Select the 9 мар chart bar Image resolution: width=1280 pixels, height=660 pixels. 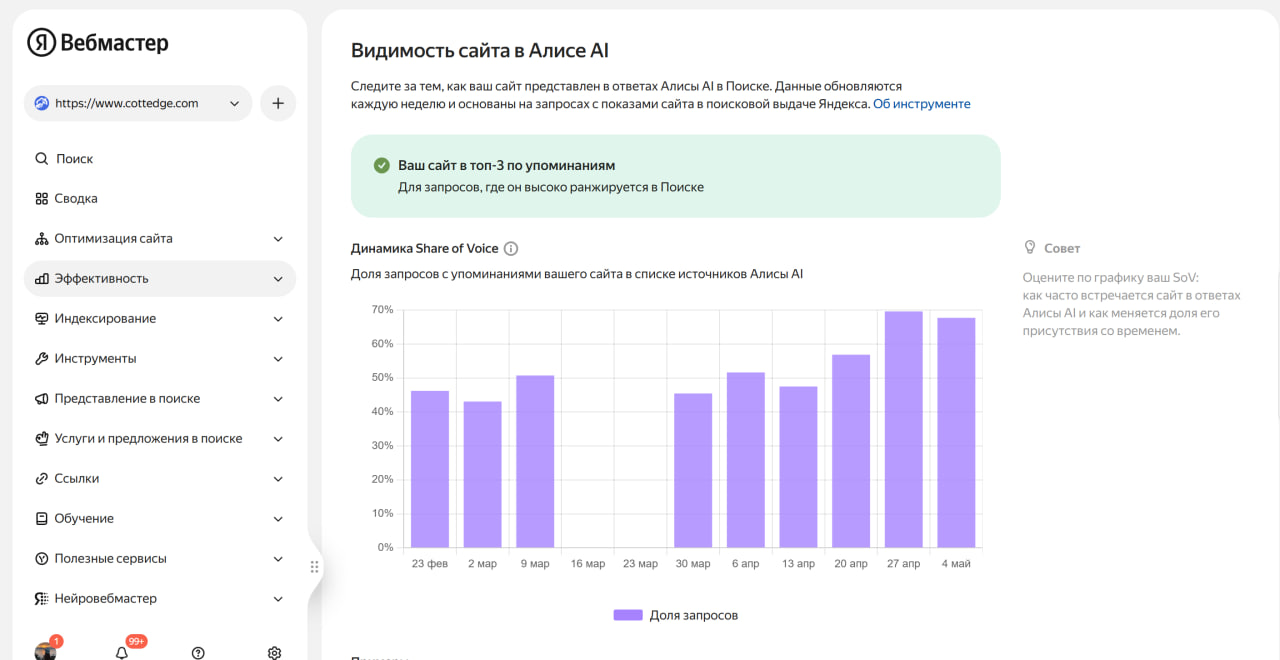[535, 461]
